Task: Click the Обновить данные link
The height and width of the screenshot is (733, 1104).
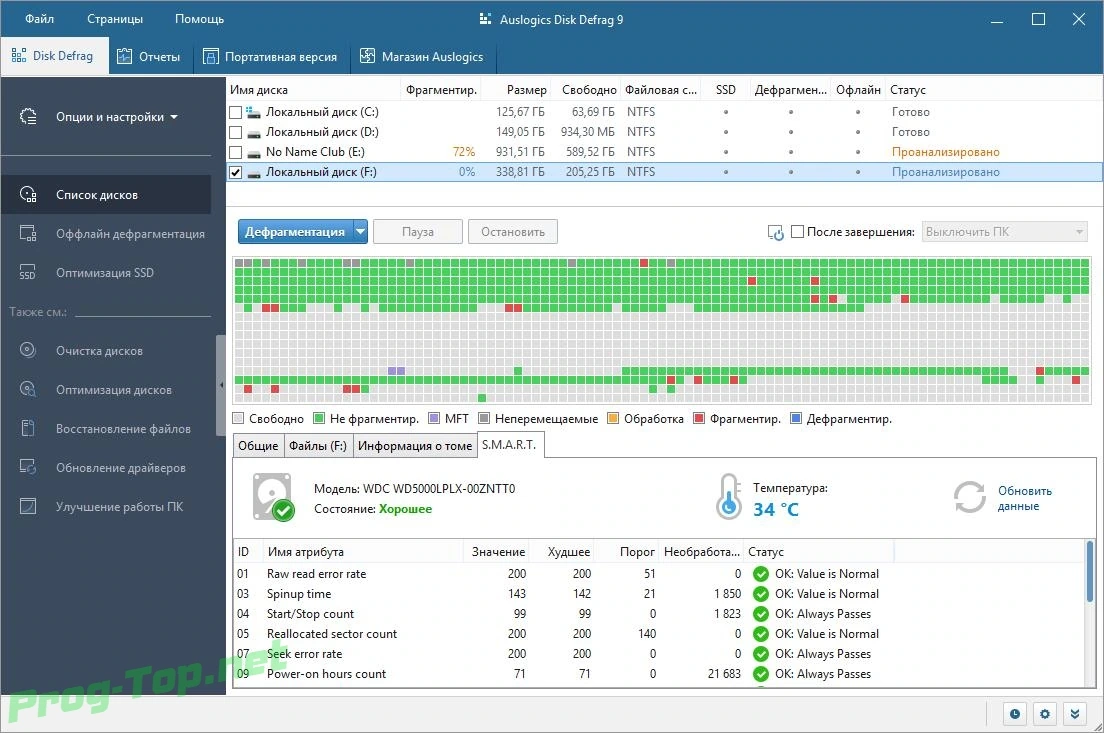Action: coord(1024,498)
